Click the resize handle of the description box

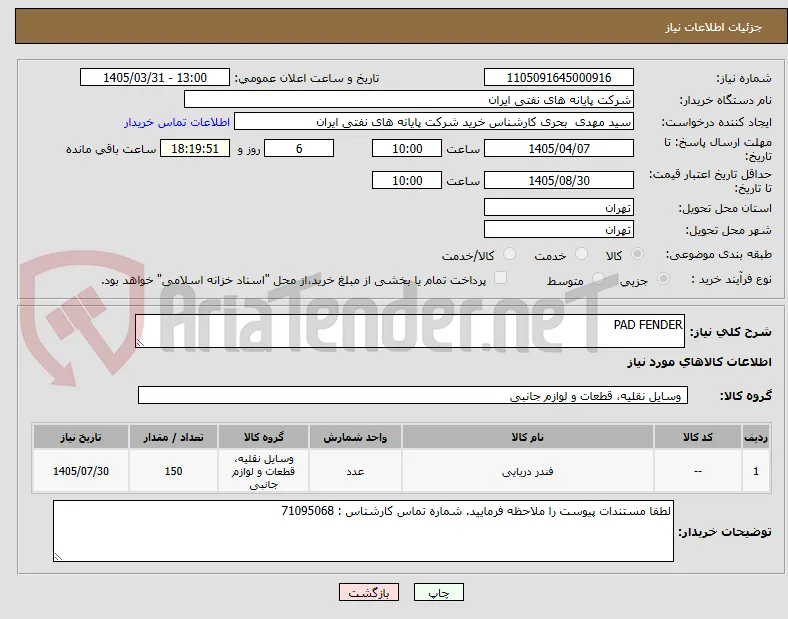coord(140,343)
